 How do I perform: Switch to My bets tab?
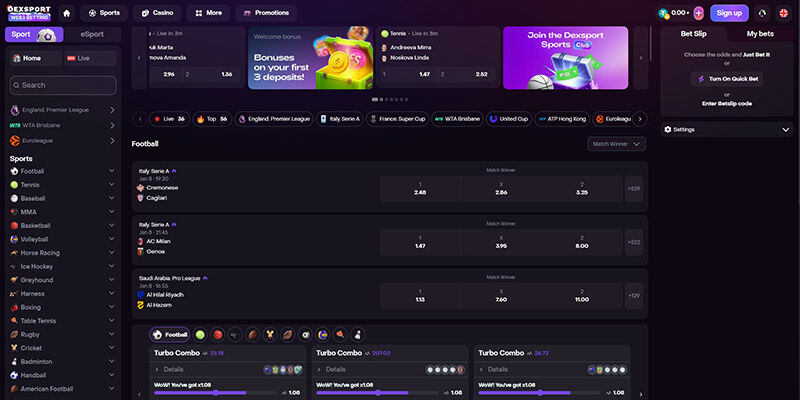[x=760, y=34]
